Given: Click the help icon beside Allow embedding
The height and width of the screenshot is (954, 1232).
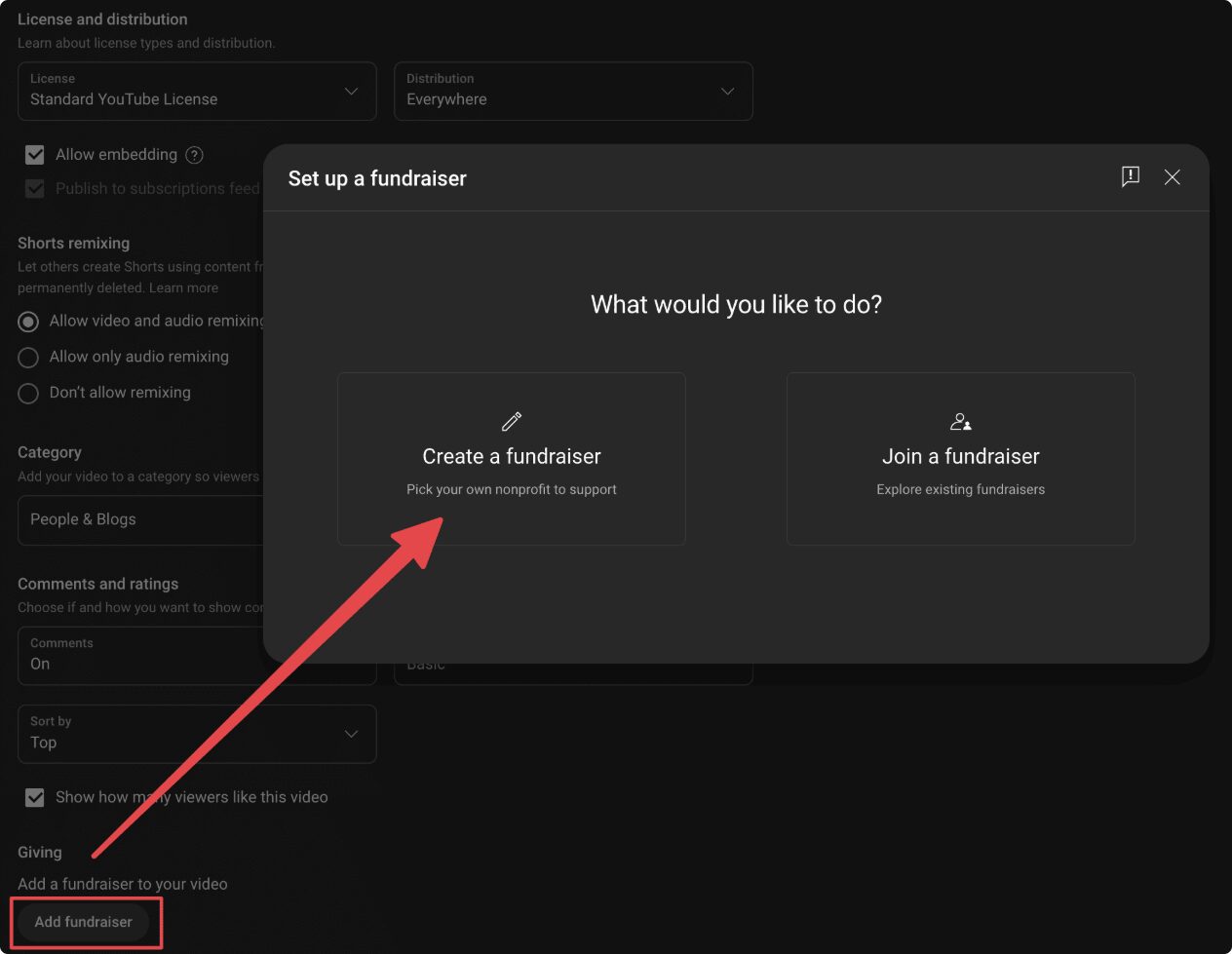Looking at the screenshot, I should (x=194, y=155).
